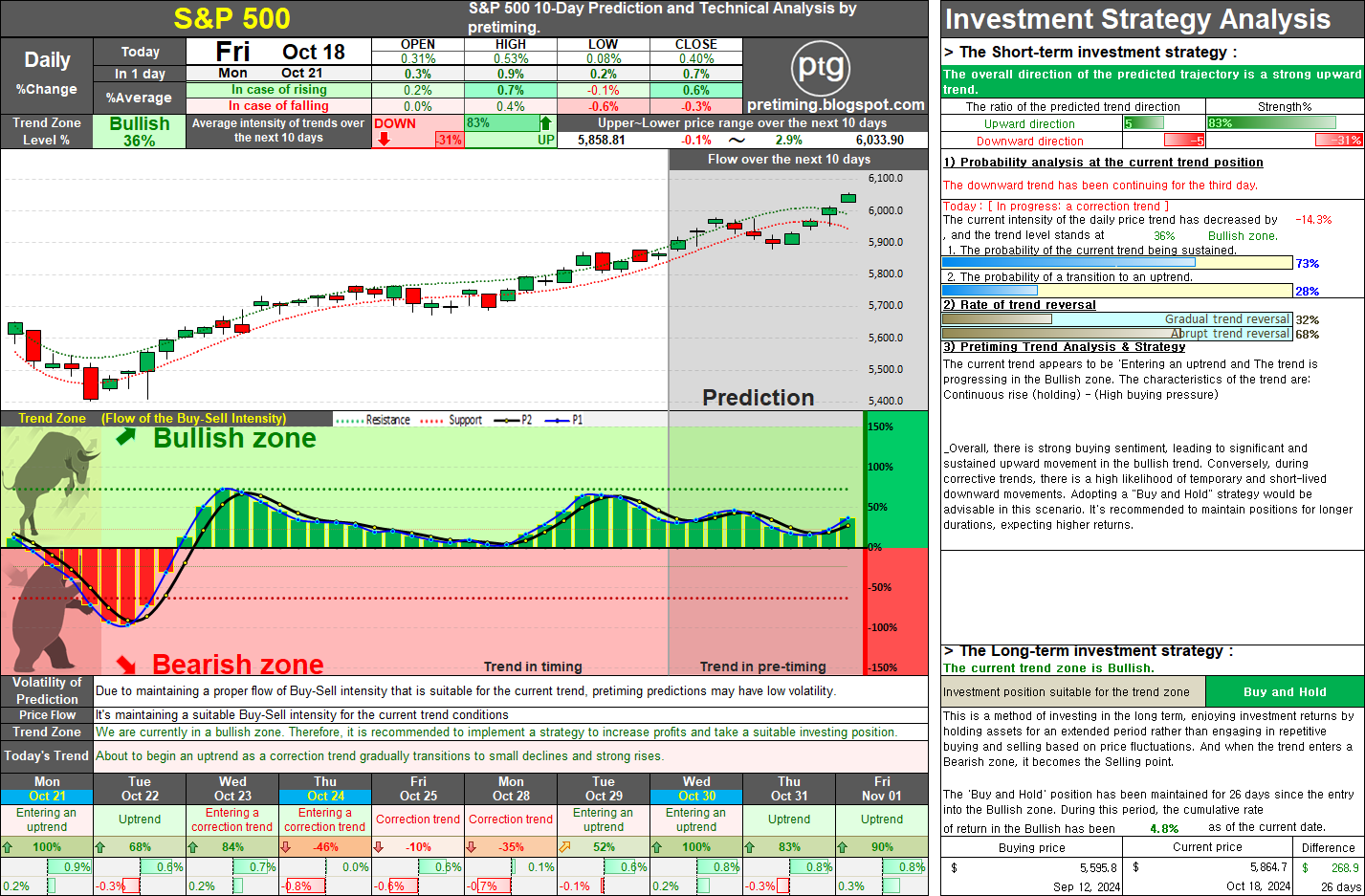Click red down arrow beneath DOWN label
Screen dimensions: 1365x896
click(x=384, y=139)
